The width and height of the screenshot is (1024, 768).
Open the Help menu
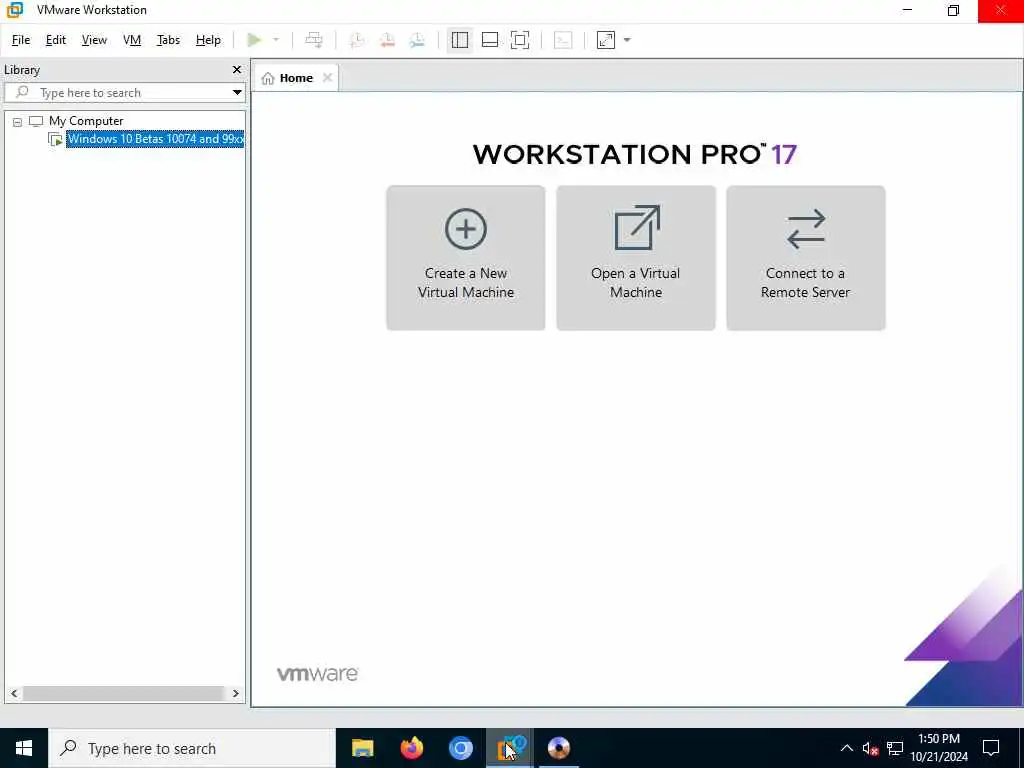[x=208, y=40]
